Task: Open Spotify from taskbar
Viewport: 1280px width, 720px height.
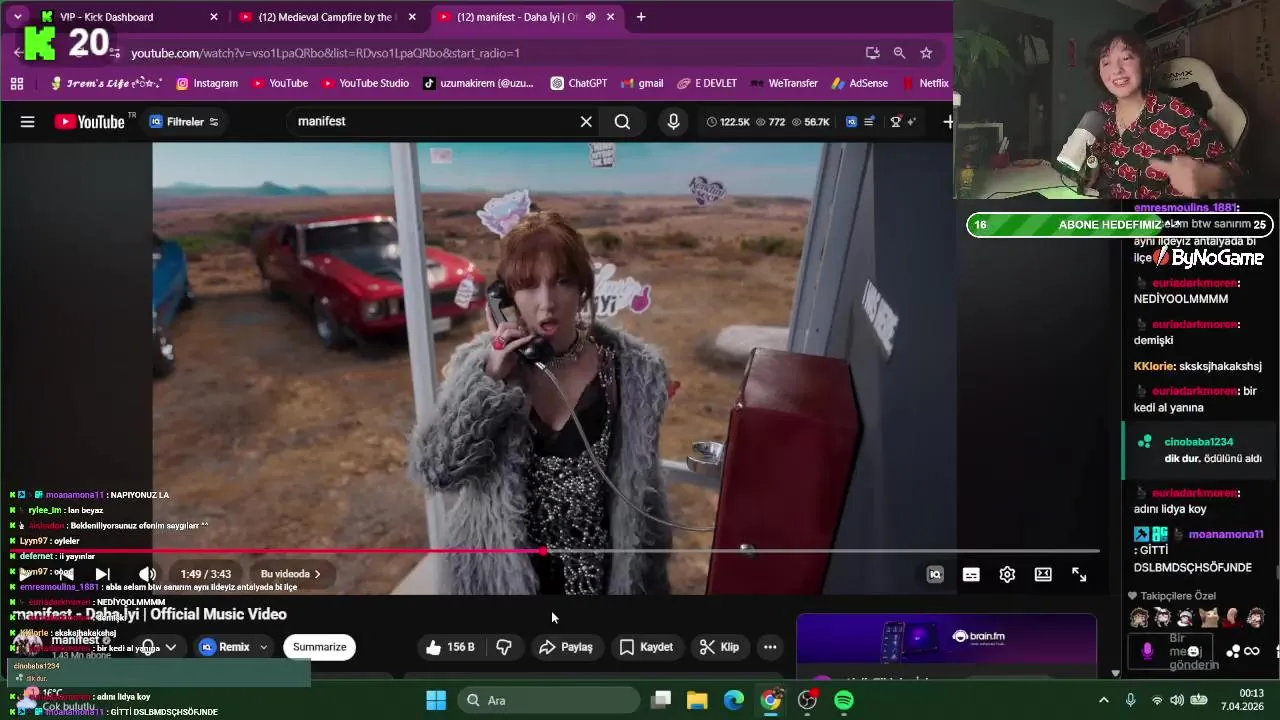Action: pyautogui.click(x=844, y=700)
